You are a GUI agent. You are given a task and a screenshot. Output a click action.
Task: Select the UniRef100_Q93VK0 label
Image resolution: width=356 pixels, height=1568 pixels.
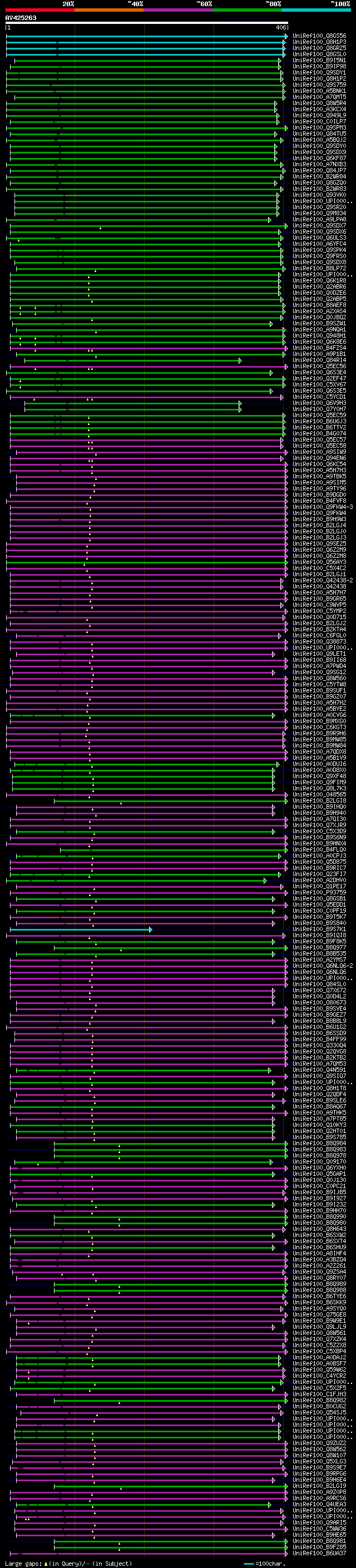[x=319, y=195]
